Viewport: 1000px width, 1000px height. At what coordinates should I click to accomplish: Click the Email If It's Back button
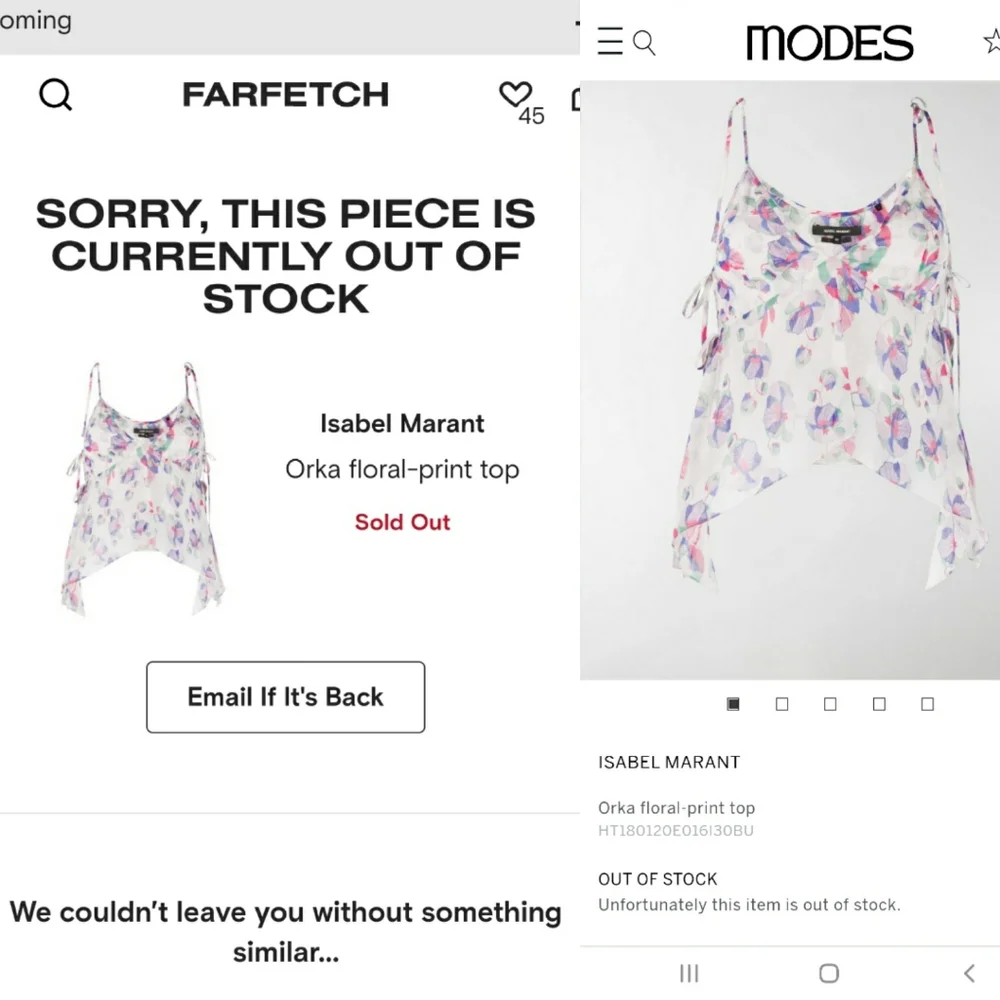pos(286,697)
